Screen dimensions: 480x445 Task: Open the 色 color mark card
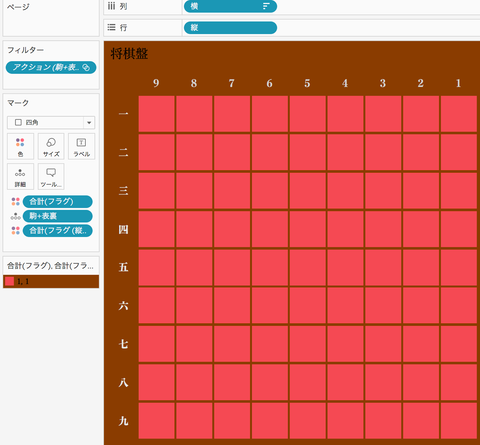(x=20, y=146)
